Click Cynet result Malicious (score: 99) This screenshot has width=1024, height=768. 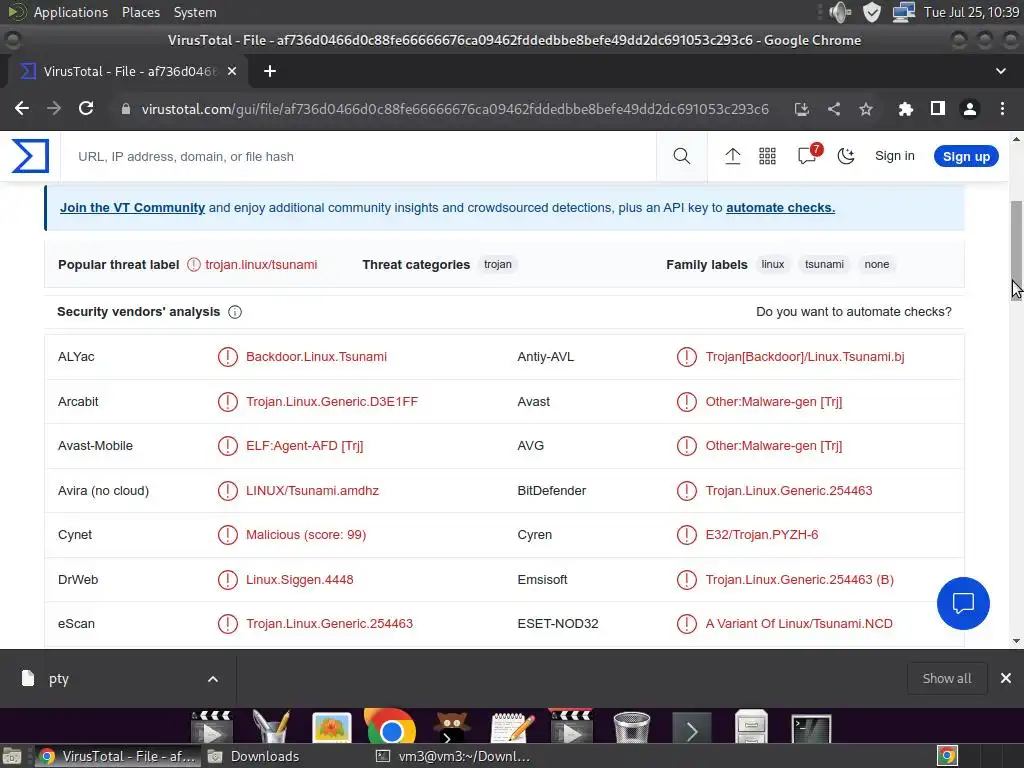coord(306,535)
